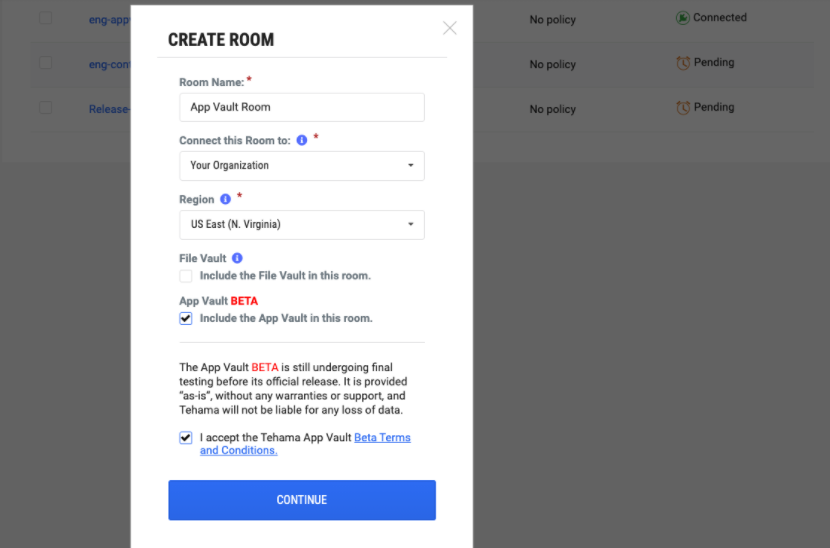
Task: Click the Region dropdown arrow
Action: coord(411,224)
